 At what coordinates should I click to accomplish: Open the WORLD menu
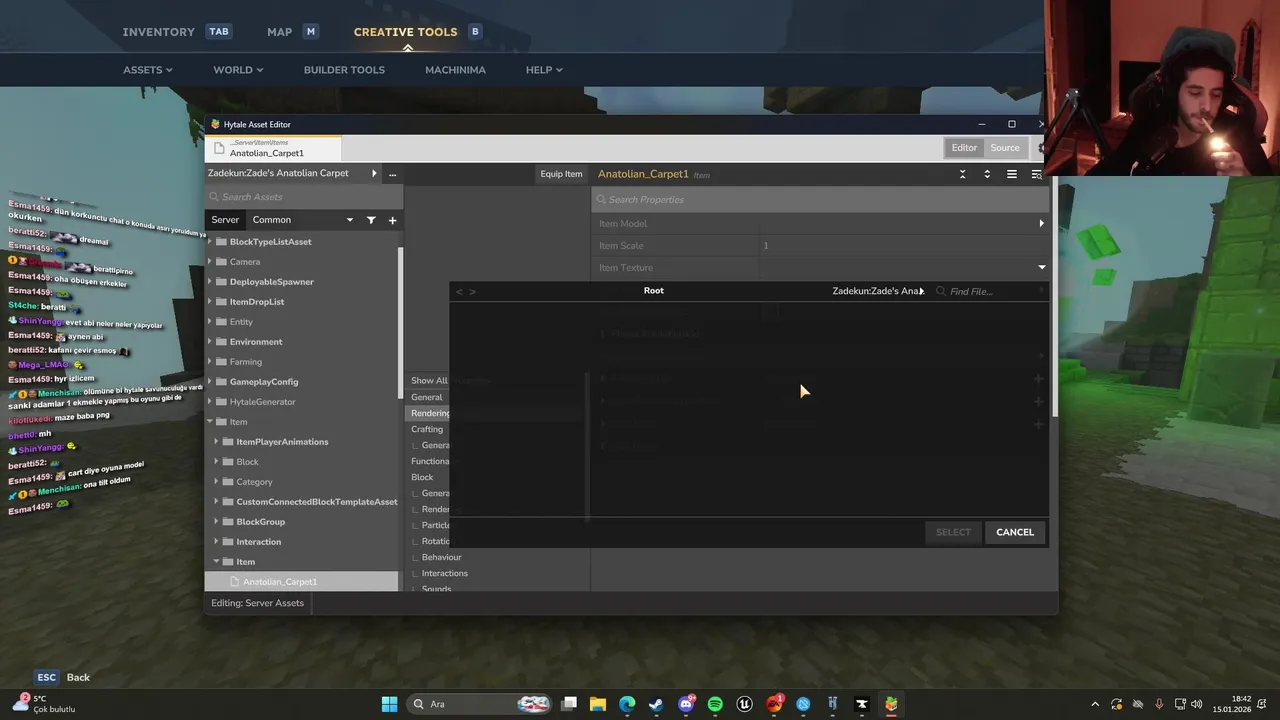coord(238,70)
